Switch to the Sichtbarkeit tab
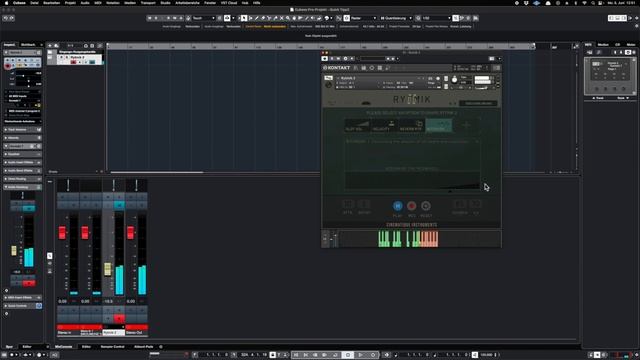Viewport: 640px width, 360px height. [28, 44]
